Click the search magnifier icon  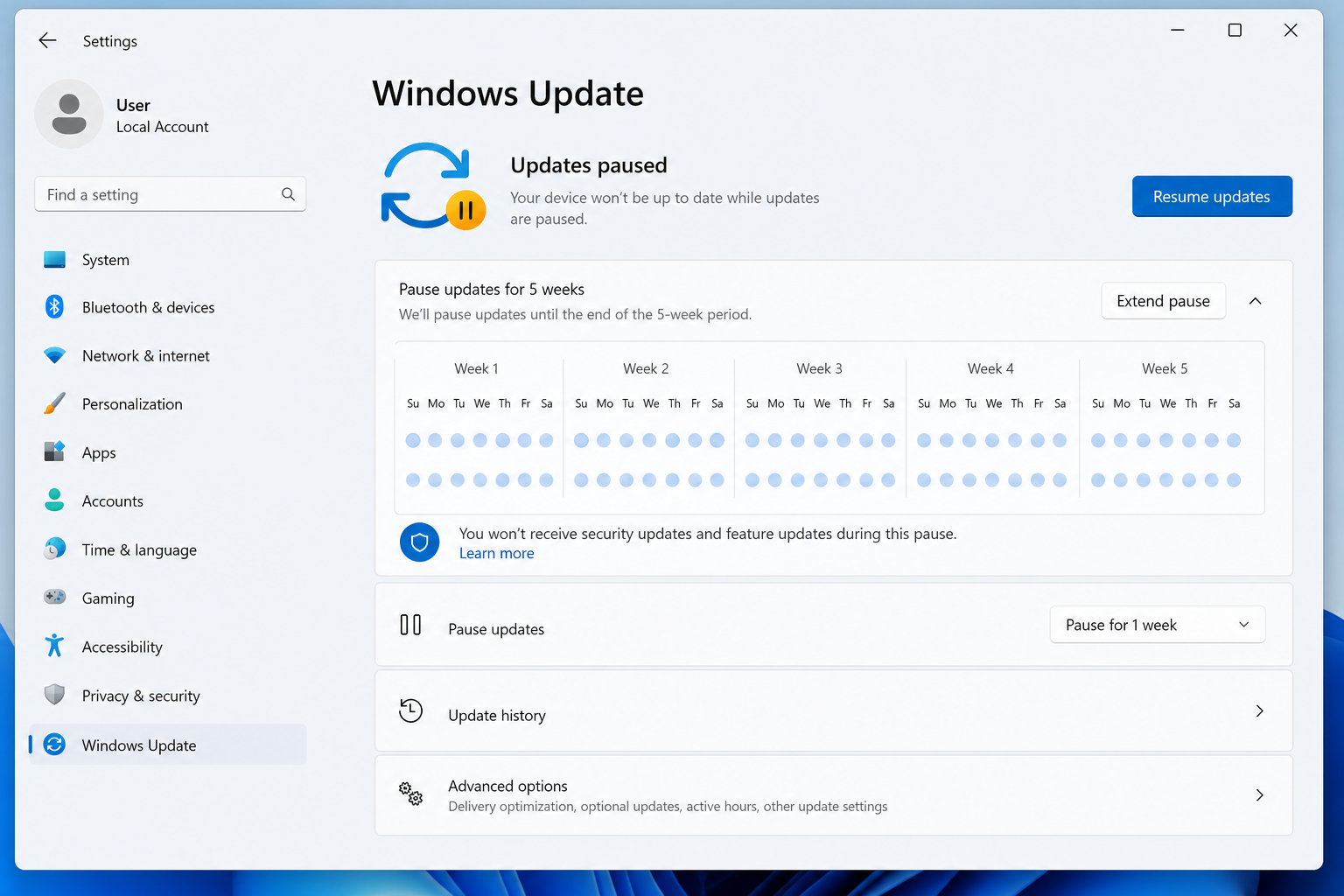click(288, 194)
